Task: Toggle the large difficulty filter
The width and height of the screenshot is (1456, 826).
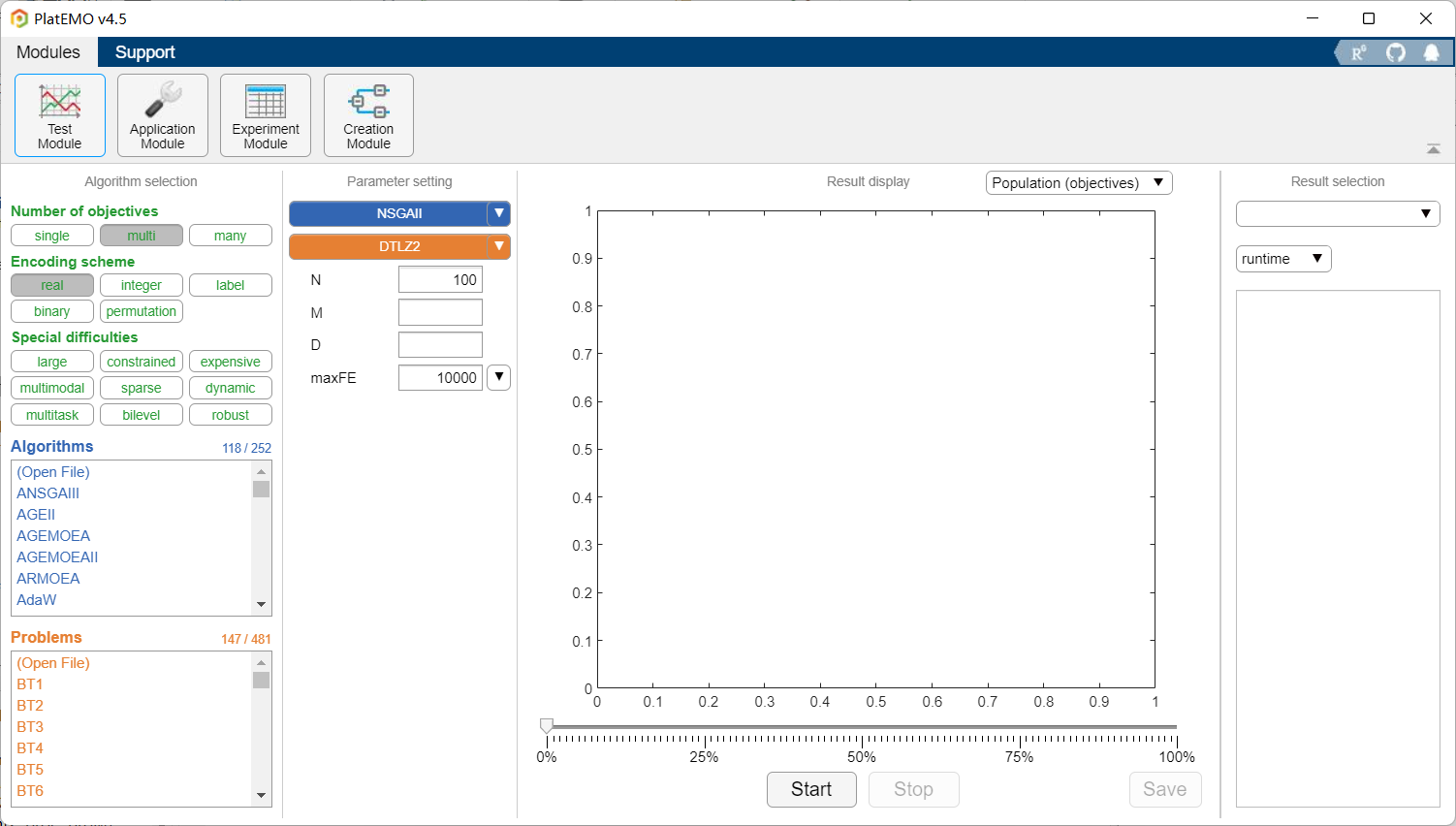Action: 52,362
